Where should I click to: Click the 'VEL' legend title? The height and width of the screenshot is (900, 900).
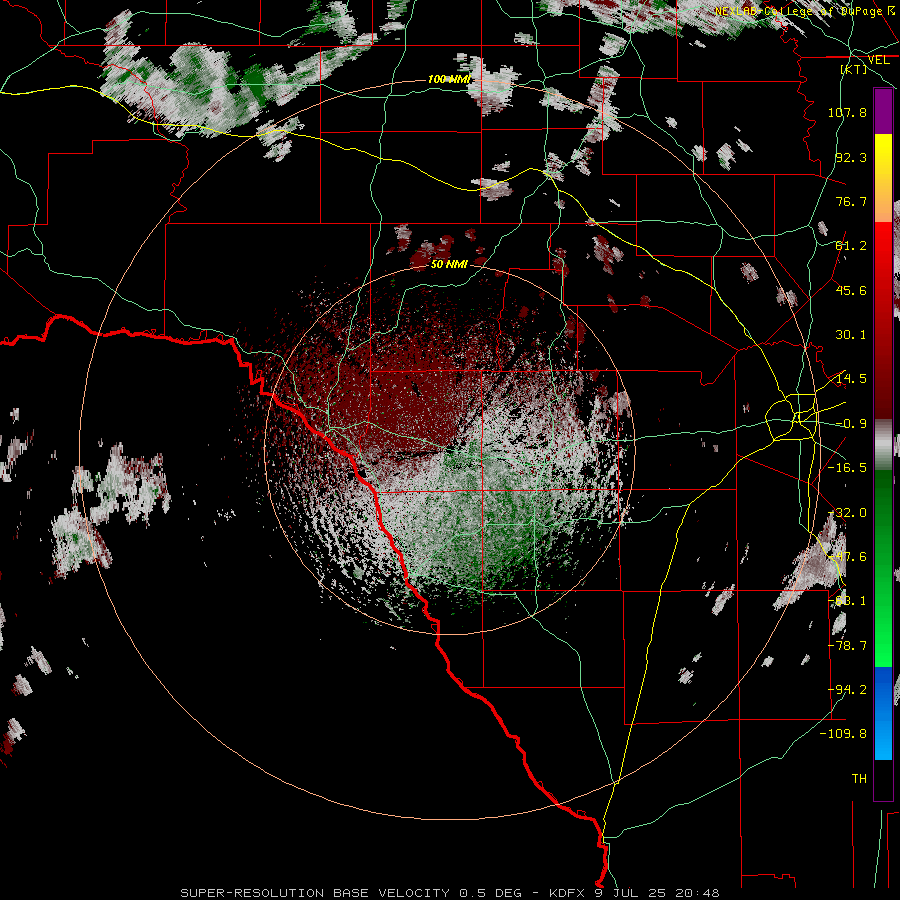(x=878, y=60)
